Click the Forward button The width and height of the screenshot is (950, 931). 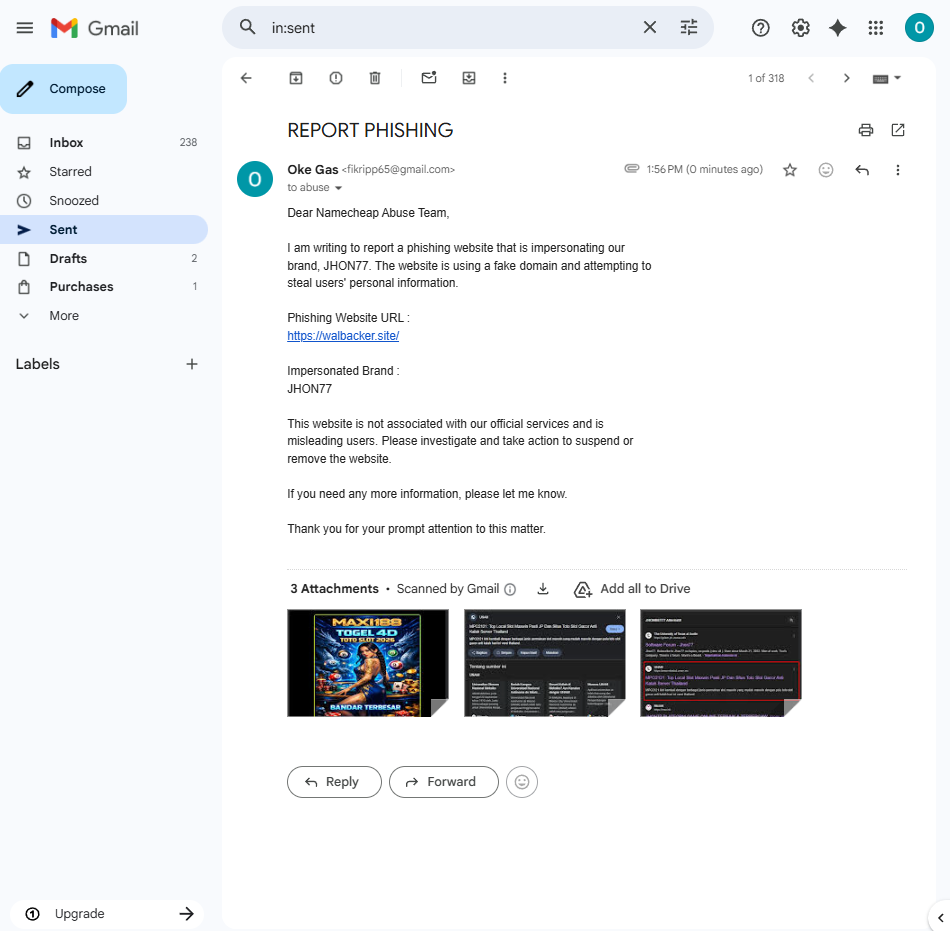pyautogui.click(x=443, y=782)
